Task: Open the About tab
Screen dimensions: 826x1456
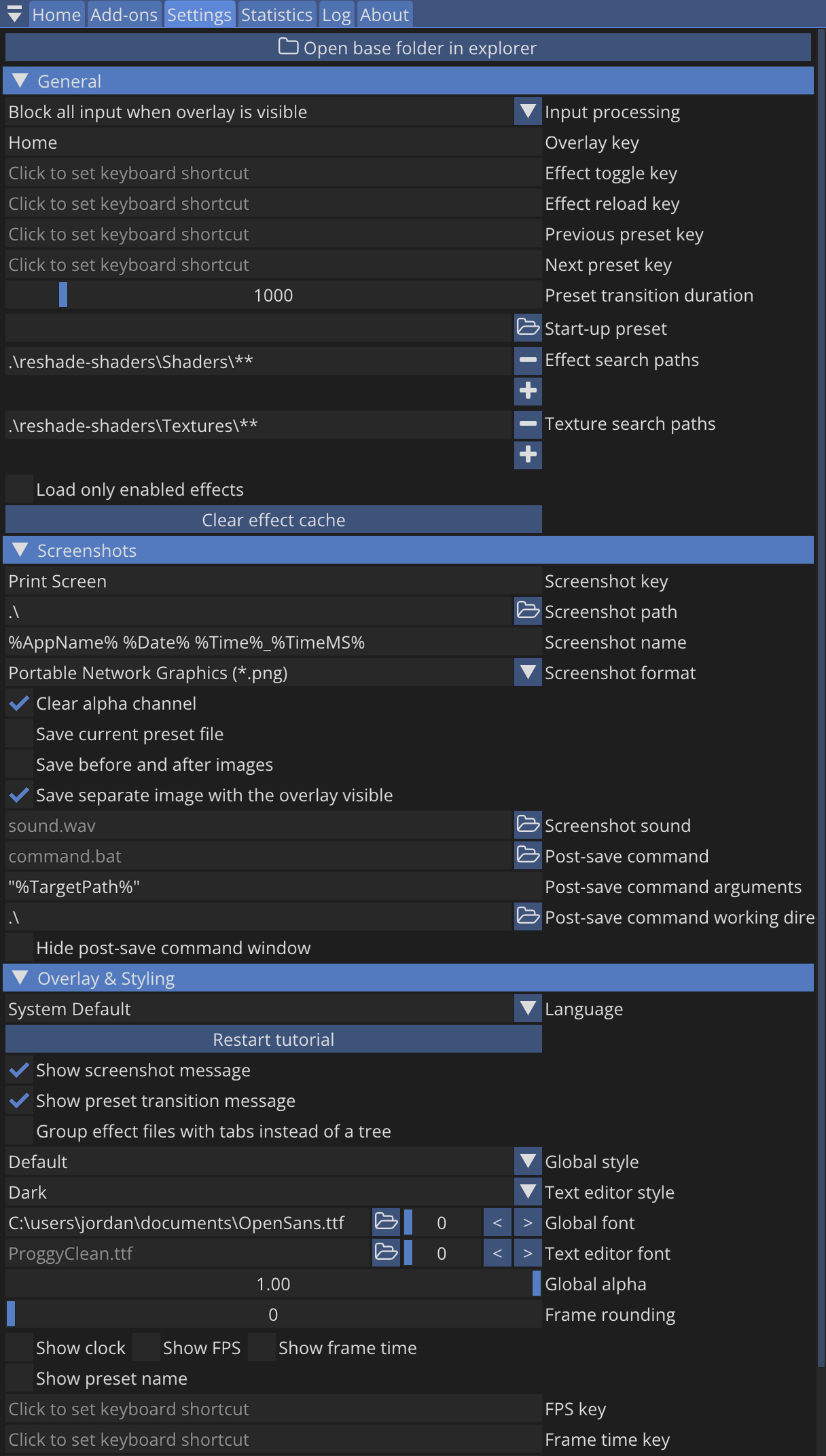Action: click(x=384, y=14)
